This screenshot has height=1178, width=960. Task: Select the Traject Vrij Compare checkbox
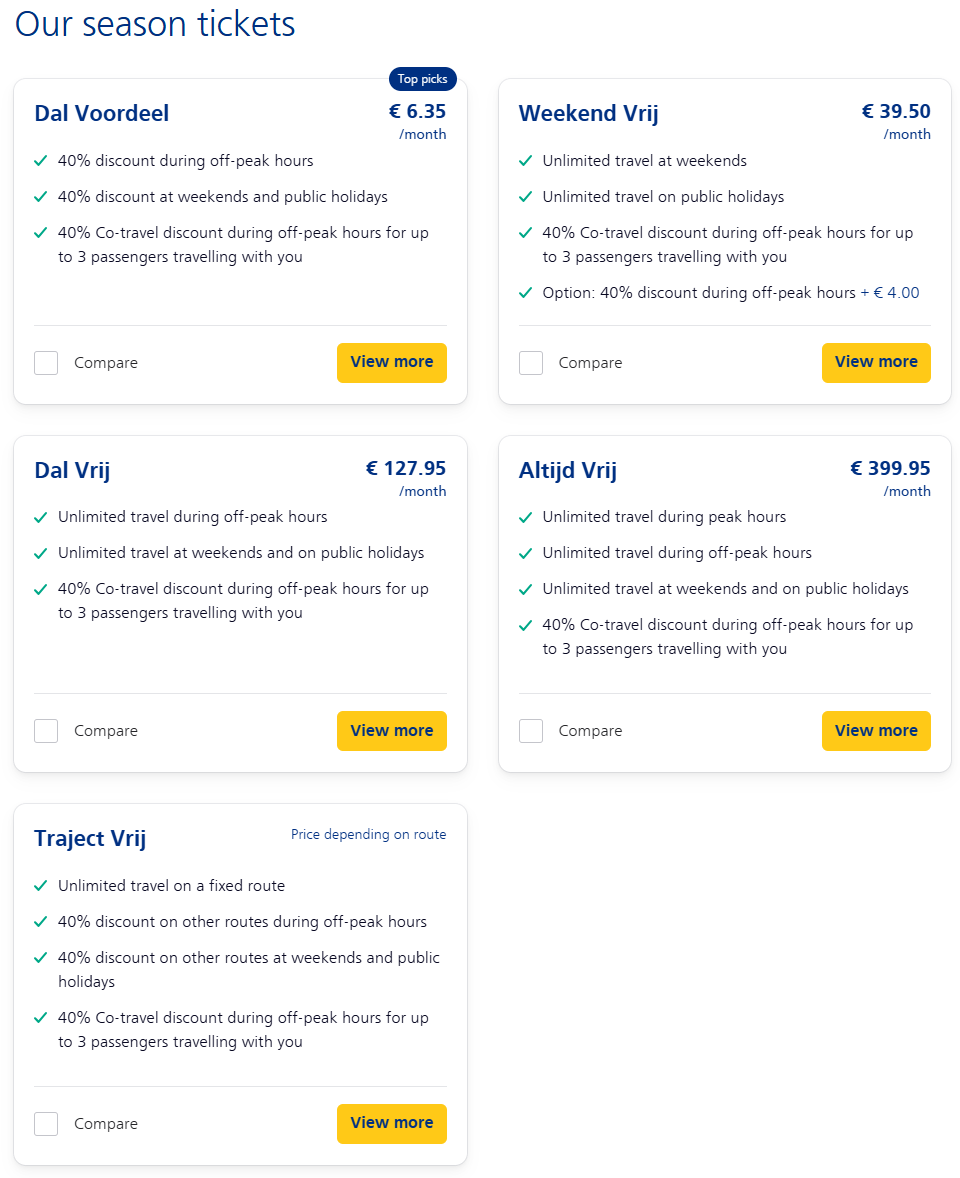point(46,1124)
